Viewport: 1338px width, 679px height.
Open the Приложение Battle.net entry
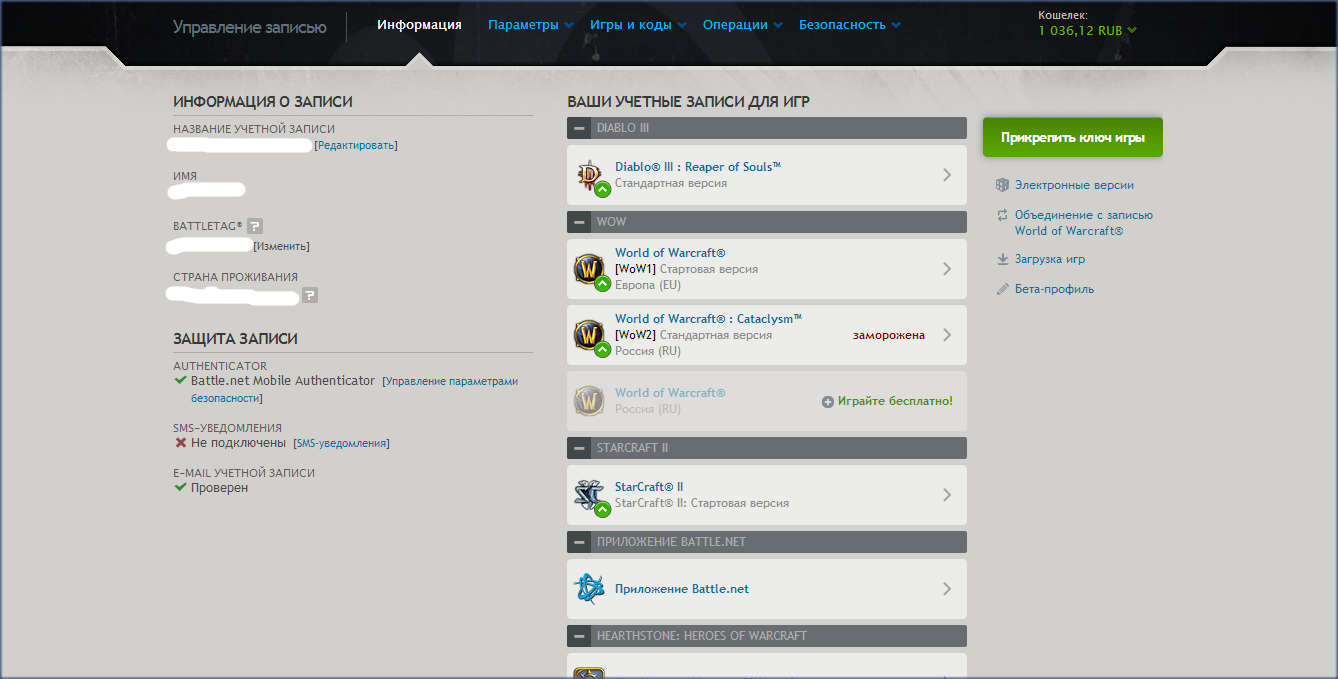tap(767, 589)
